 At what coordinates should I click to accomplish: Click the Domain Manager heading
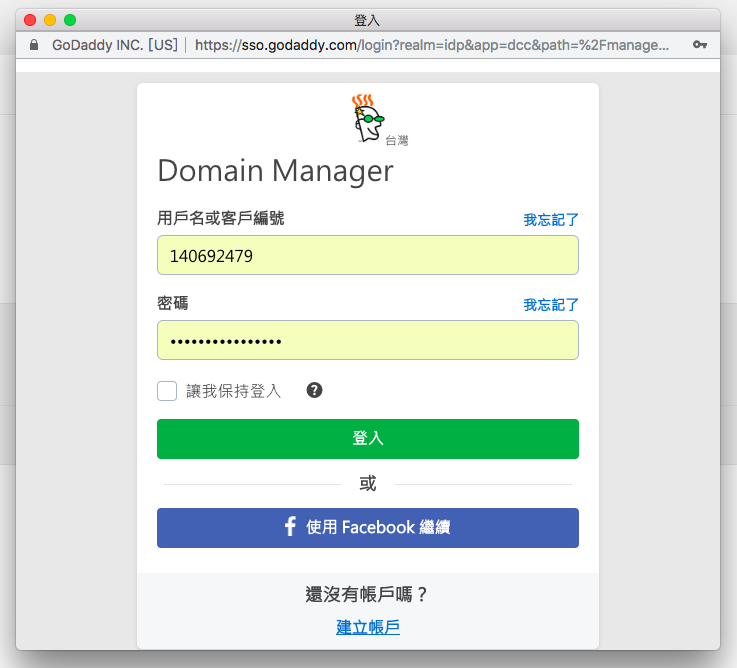(275, 171)
